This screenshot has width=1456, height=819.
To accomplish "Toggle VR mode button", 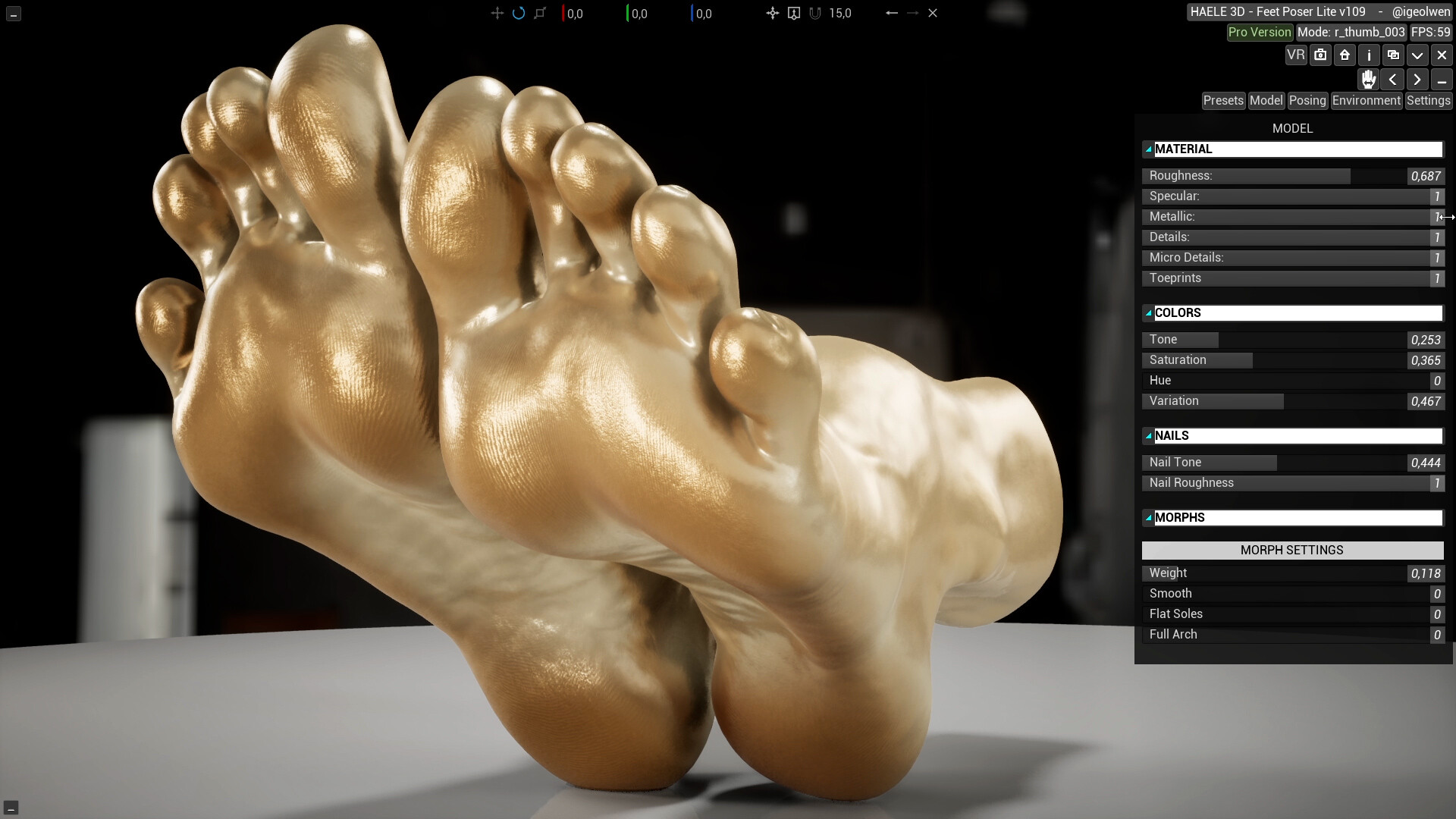I will tap(1296, 55).
